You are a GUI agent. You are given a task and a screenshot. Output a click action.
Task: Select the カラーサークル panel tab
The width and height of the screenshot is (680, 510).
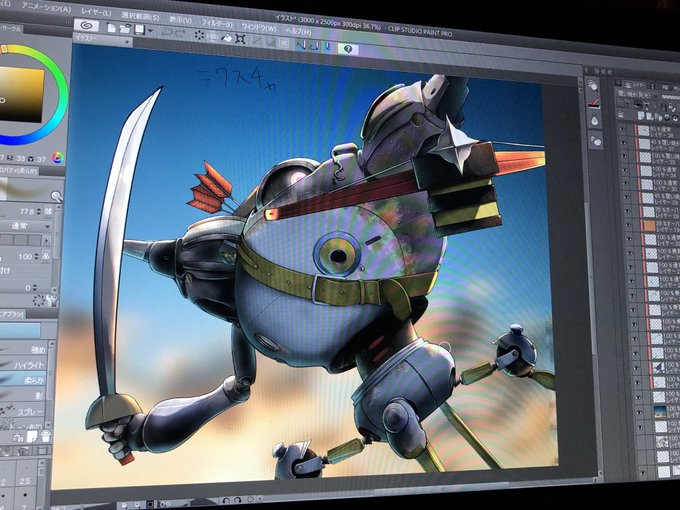(x=11, y=28)
